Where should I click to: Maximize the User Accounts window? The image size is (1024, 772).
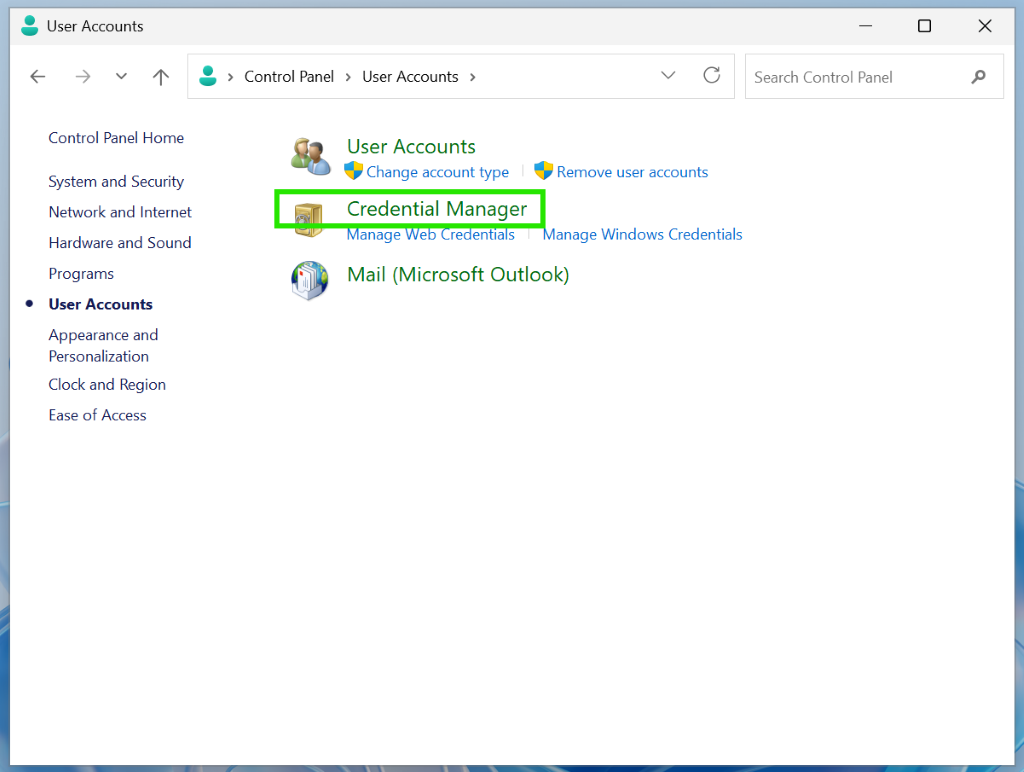pos(924,26)
